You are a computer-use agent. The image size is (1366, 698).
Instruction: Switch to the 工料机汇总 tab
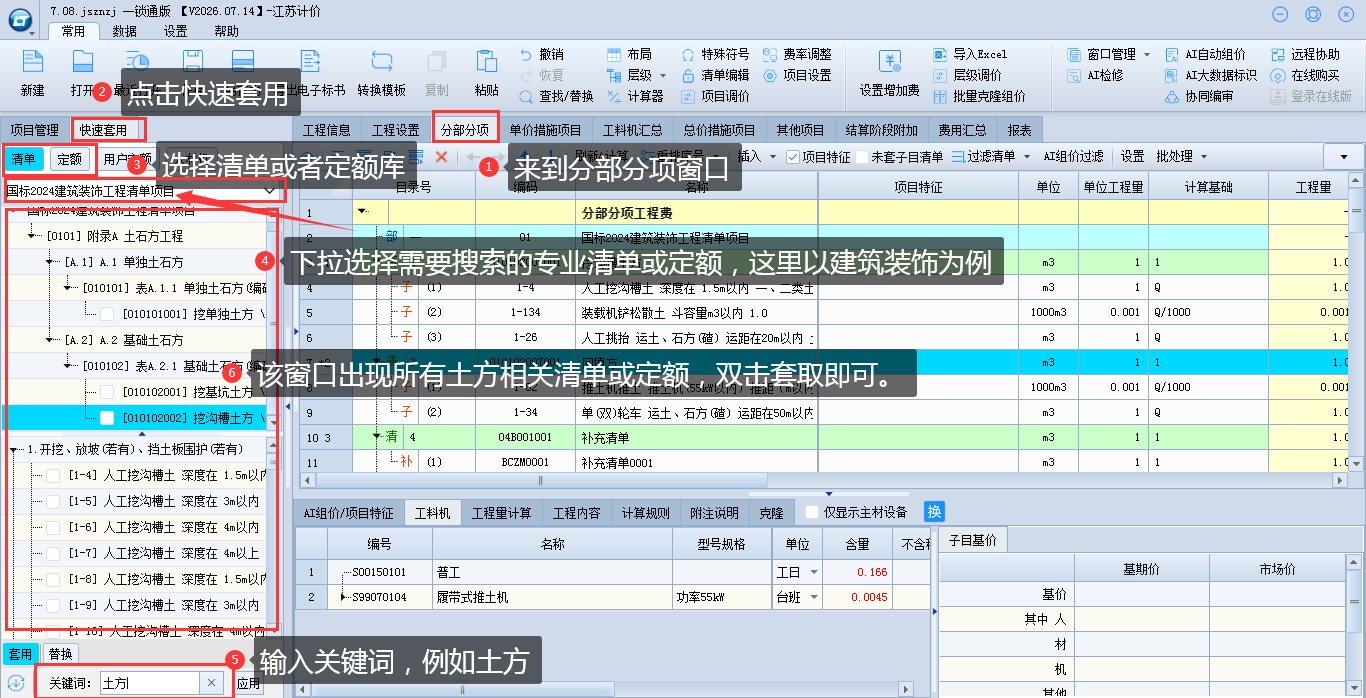(633, 130)
